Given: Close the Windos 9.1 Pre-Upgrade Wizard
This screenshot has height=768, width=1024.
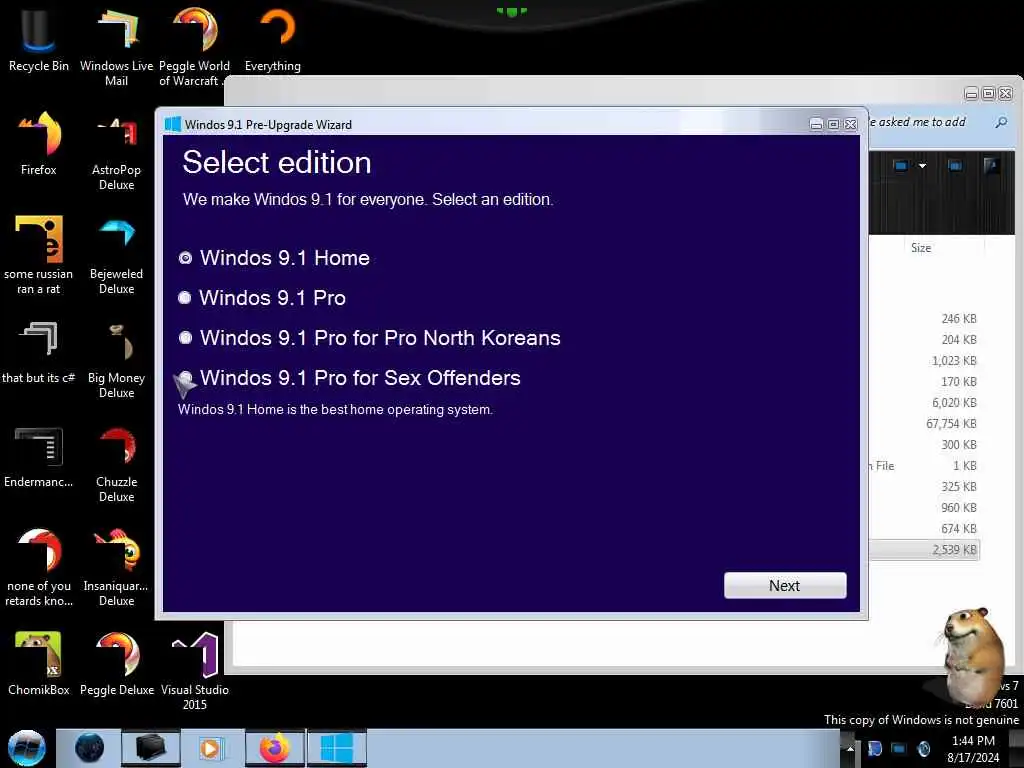Looking at the screenshot, I should 850,124.
